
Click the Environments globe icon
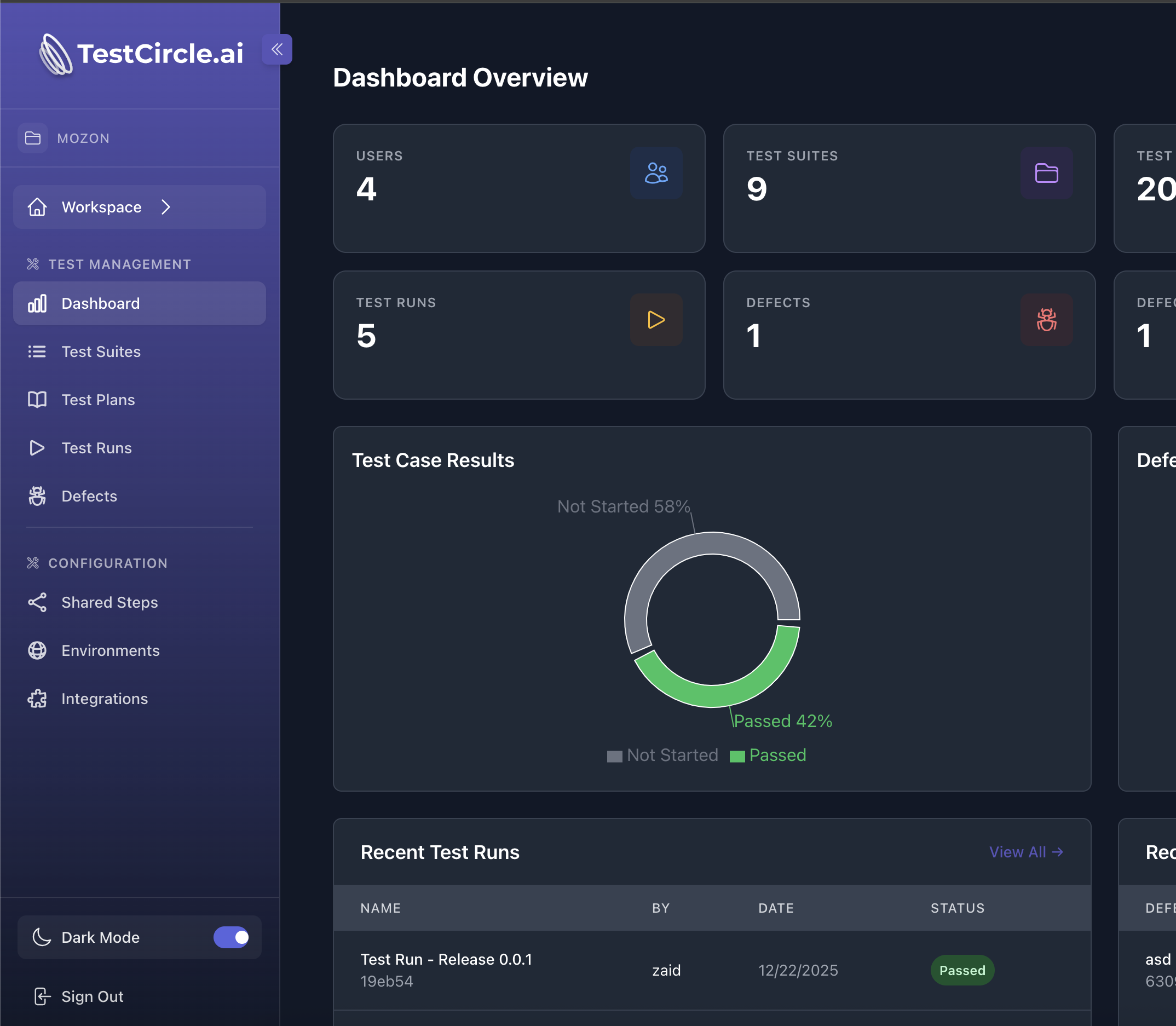click(x=37, y=650)
